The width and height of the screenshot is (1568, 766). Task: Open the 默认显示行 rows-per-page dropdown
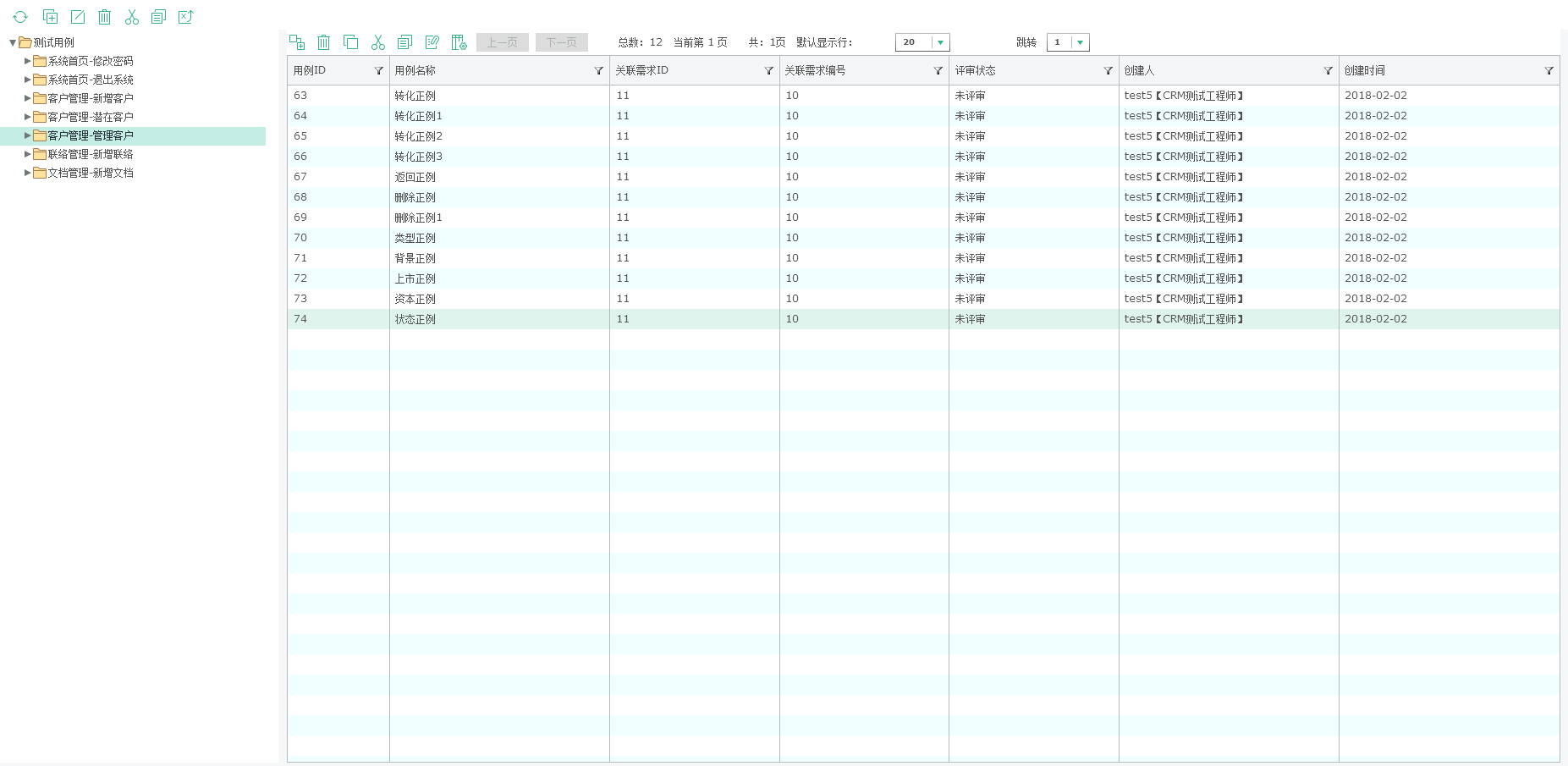[x=940, y=42]
